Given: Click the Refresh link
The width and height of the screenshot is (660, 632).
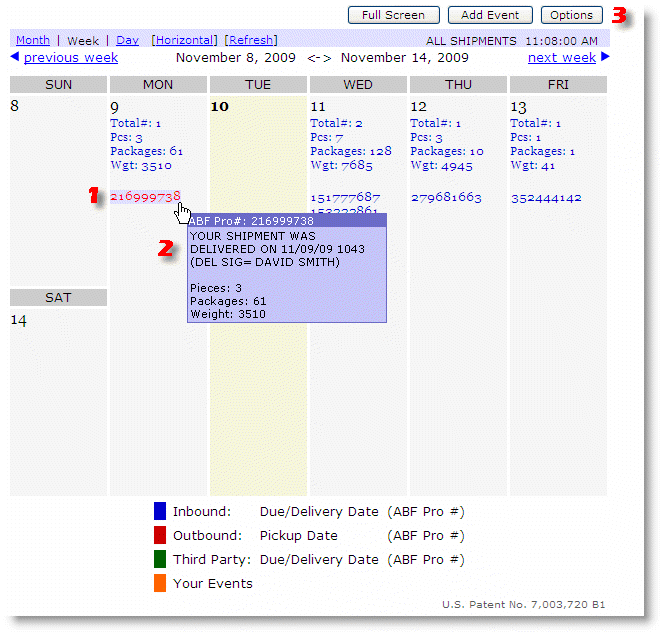Looking at the screenshot, I should coord(251,40).
